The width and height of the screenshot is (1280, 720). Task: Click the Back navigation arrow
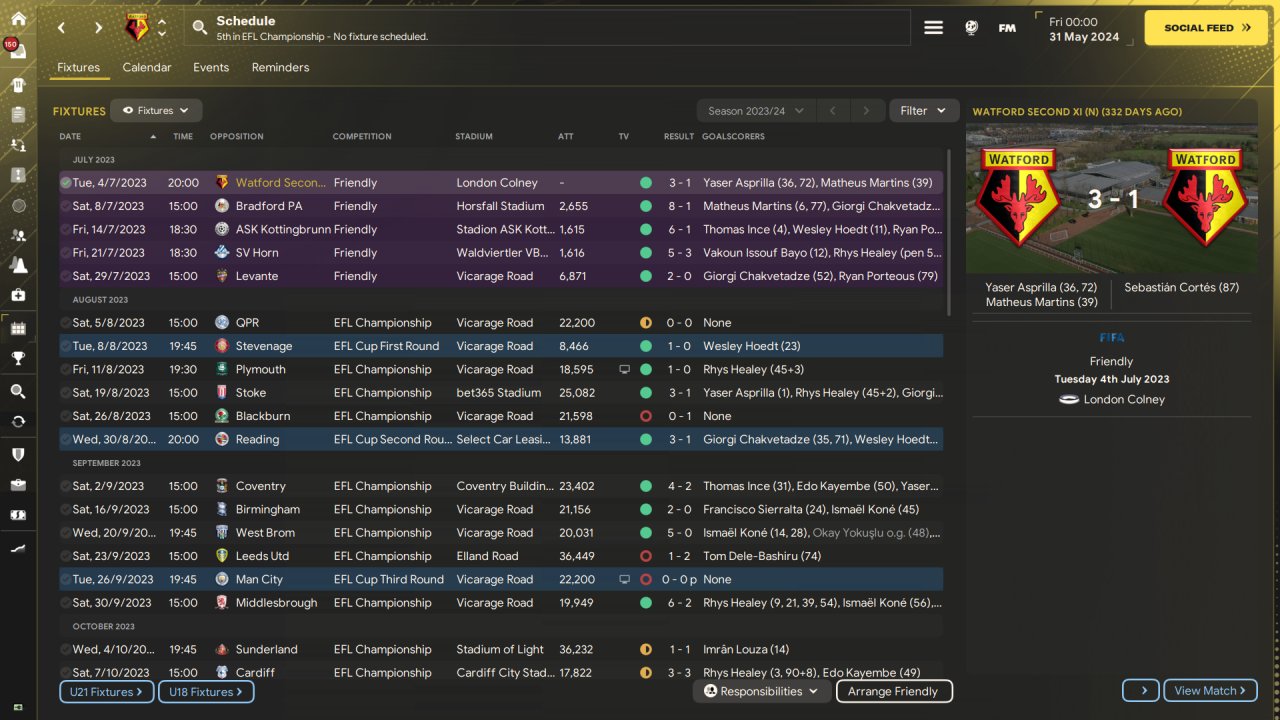pyautogui.click(x=61, y=28)
